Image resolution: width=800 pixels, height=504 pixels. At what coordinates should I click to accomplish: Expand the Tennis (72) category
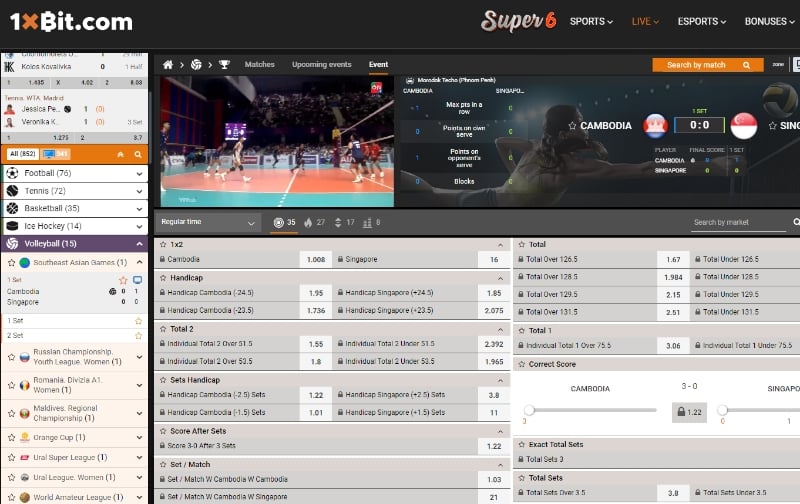(139, 191)
